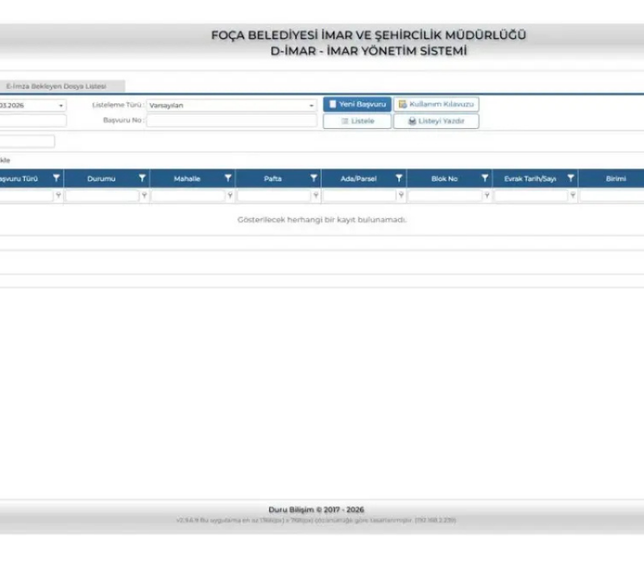Open filter menu for Durumu column
644x580 pixels.
click(x=142, y=178)
